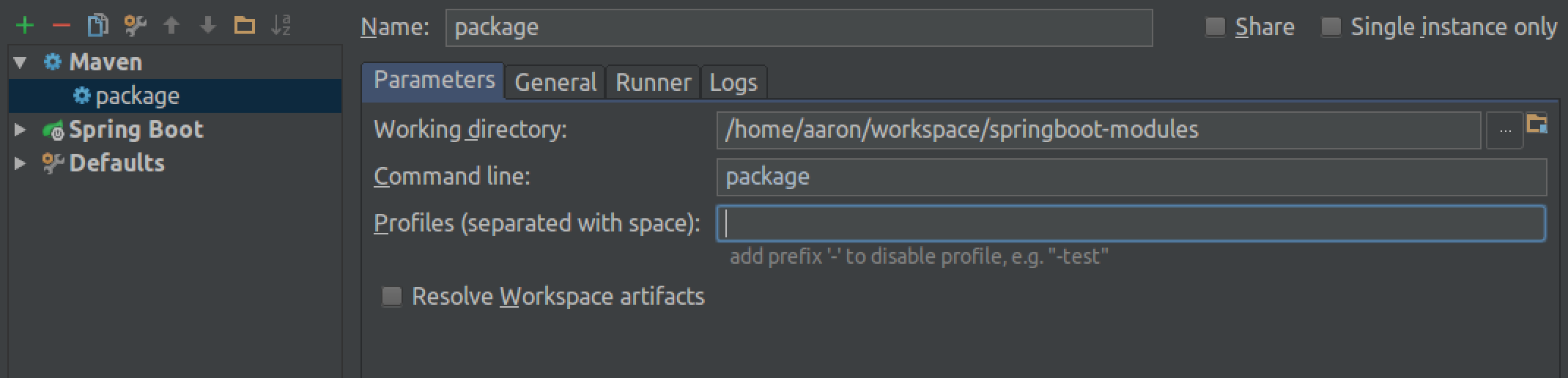Click the 'Profiles (separated with space):' label
The height and width of the screenshot is (378, 1568).
pyautogui.click(x=538, y=223)
